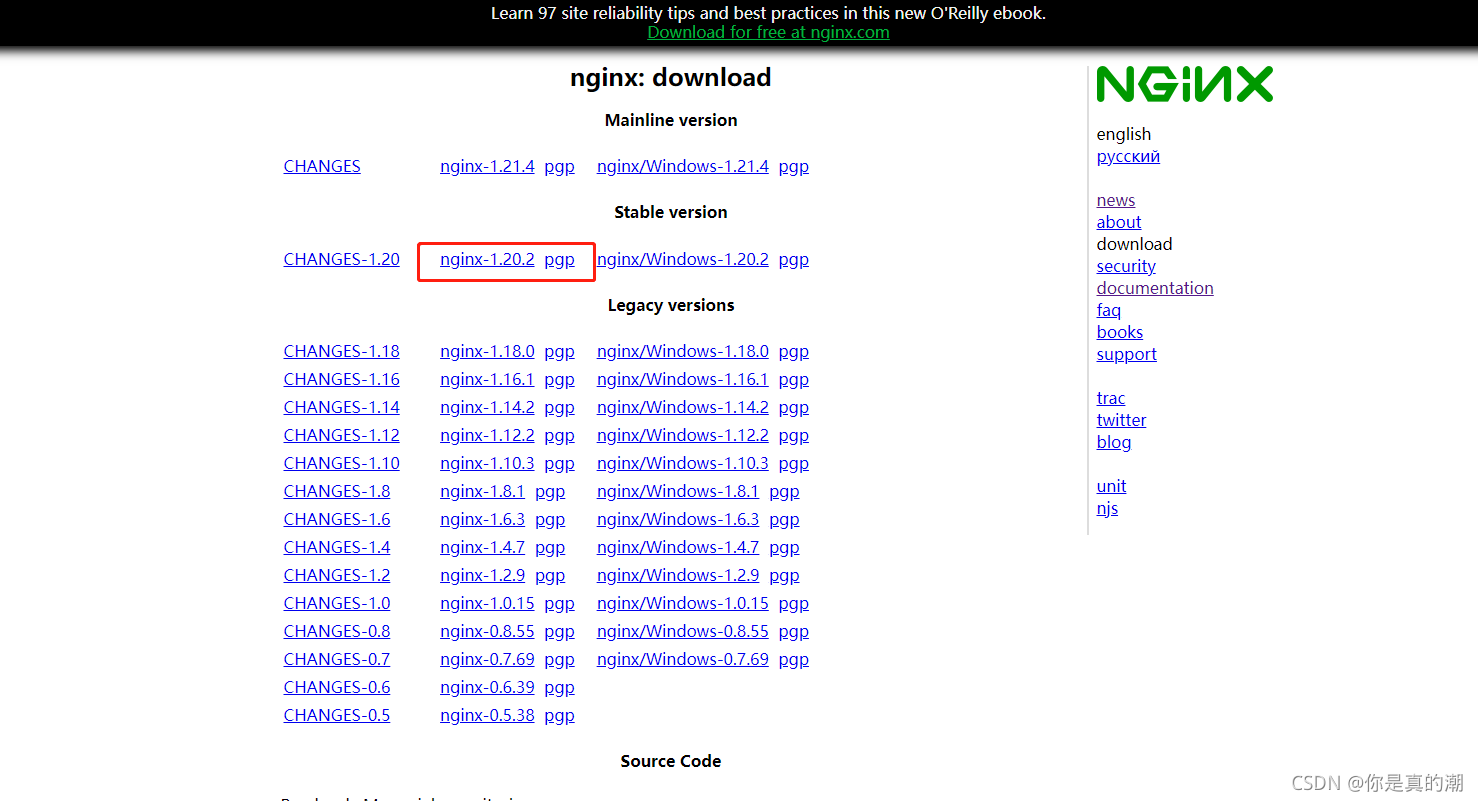Download nginx/Windows-1.8.1

[x=678, y=491]
